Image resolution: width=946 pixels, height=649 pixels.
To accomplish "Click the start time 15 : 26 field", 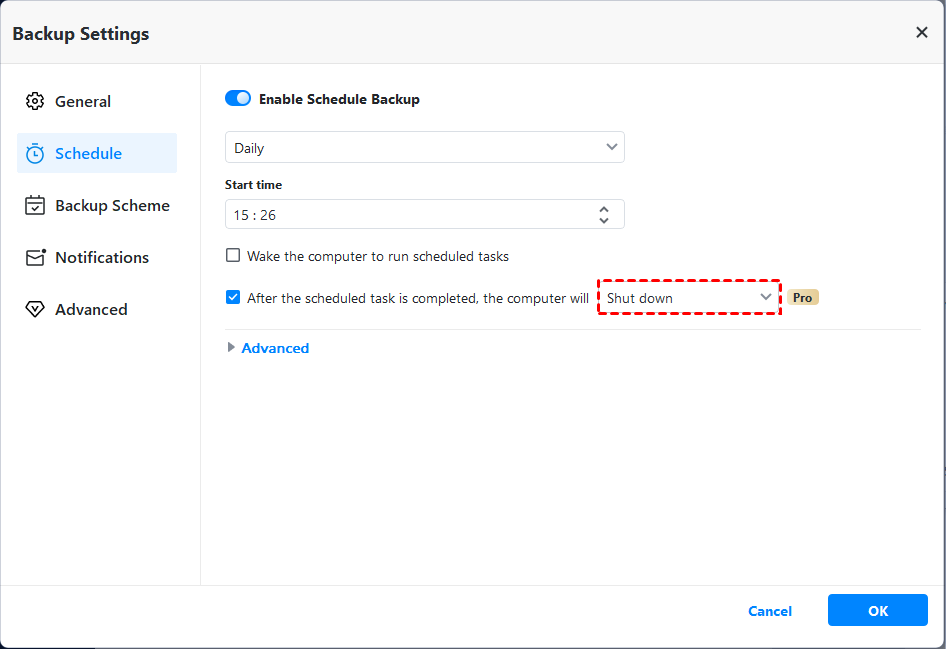I will click(x=400, y=215).
